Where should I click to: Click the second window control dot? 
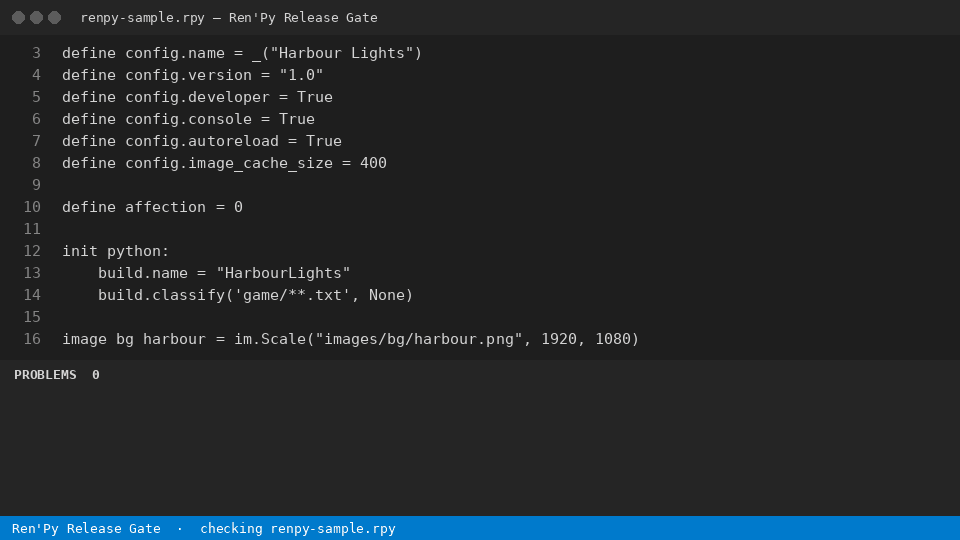(x=36, y=18)
